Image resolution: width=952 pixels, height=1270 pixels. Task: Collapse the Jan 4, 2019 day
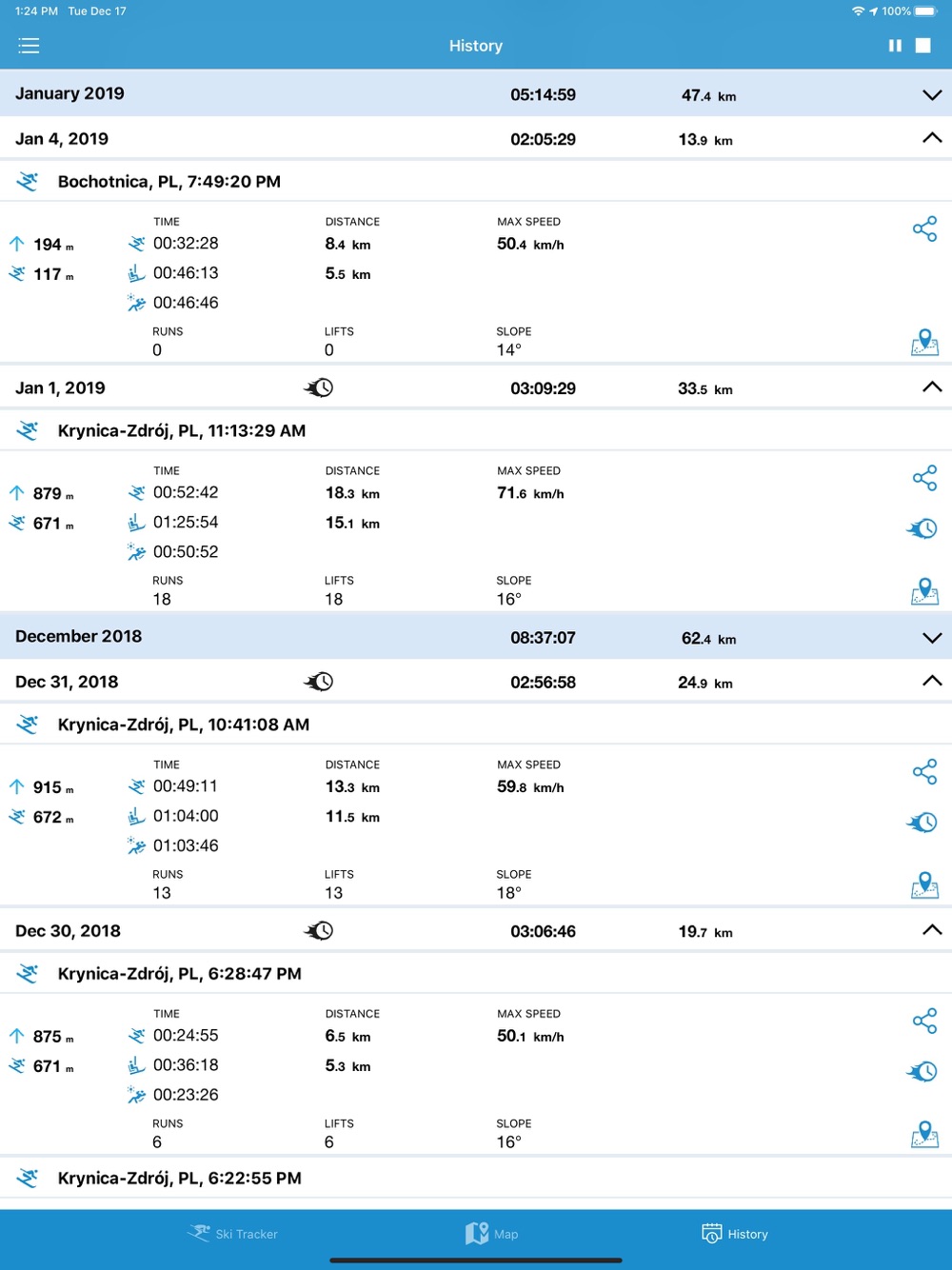(x=932, y=139)
